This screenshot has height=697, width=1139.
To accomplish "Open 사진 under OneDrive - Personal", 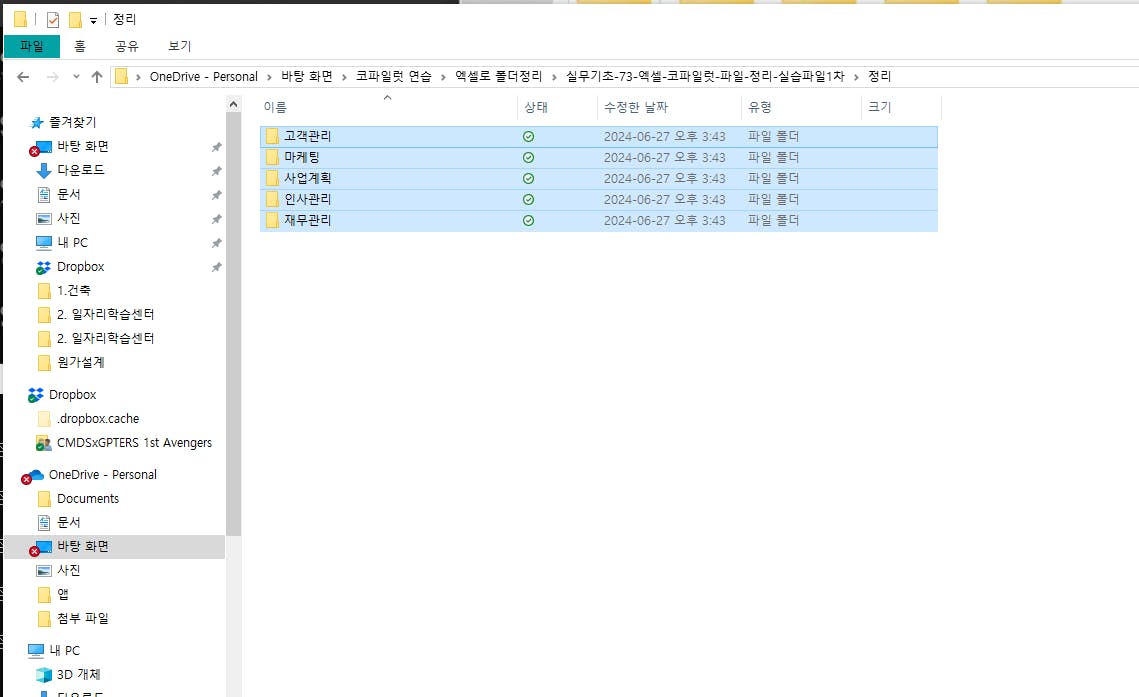I will [68, 570].
